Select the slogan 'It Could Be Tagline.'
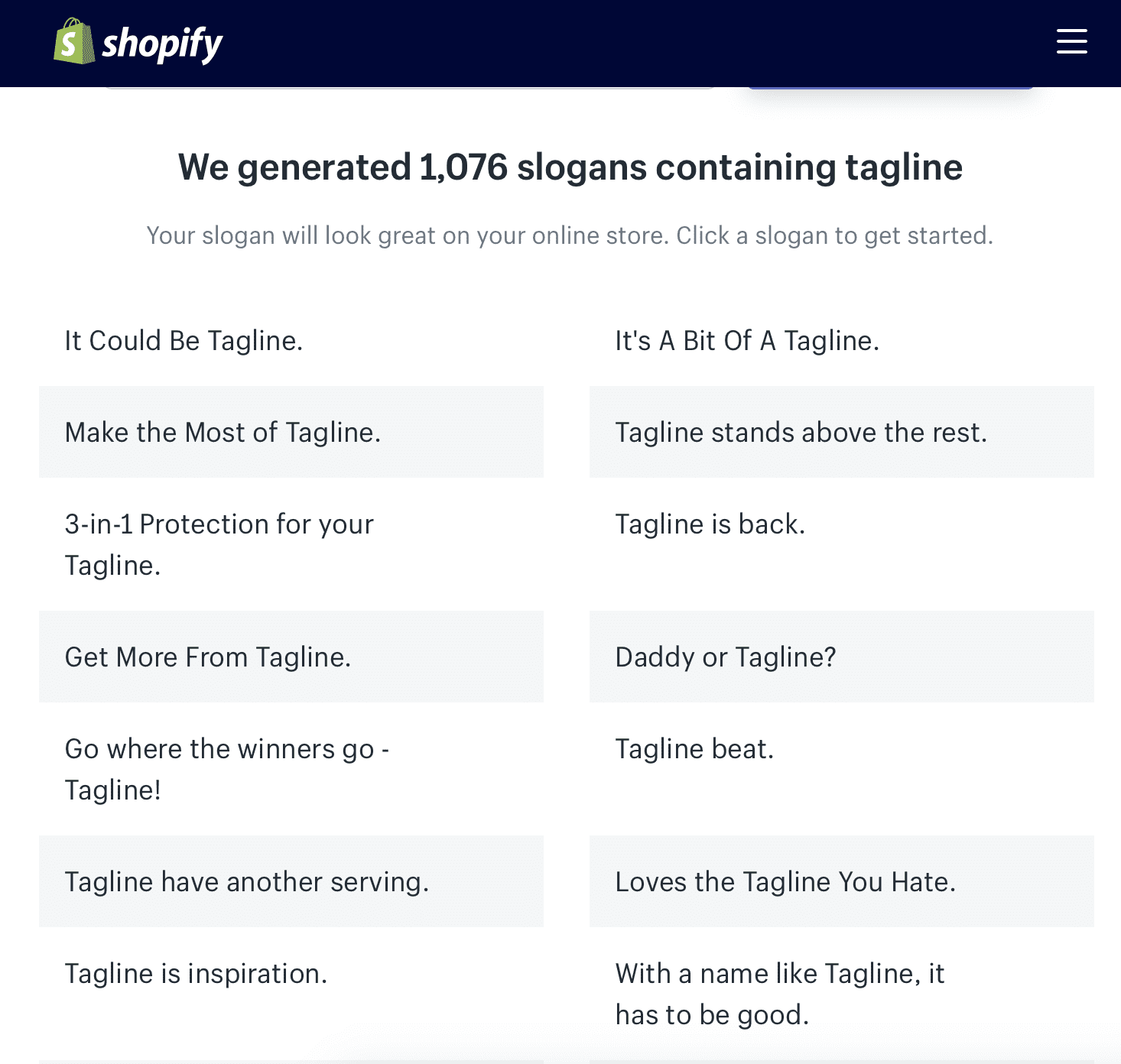Screen dimensions: 1121x1064 [x=184, y=341]
